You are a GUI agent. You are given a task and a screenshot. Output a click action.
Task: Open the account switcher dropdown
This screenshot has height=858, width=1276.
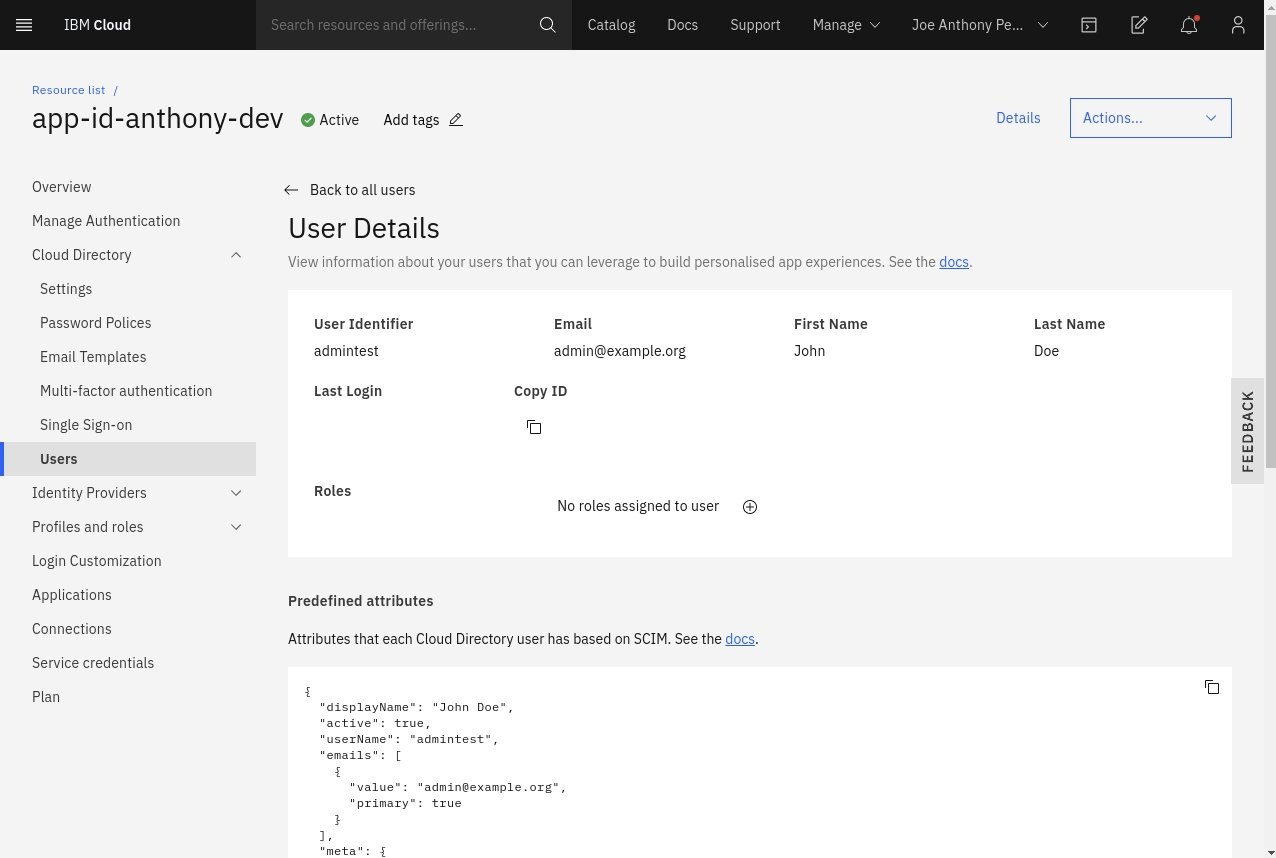979,25
